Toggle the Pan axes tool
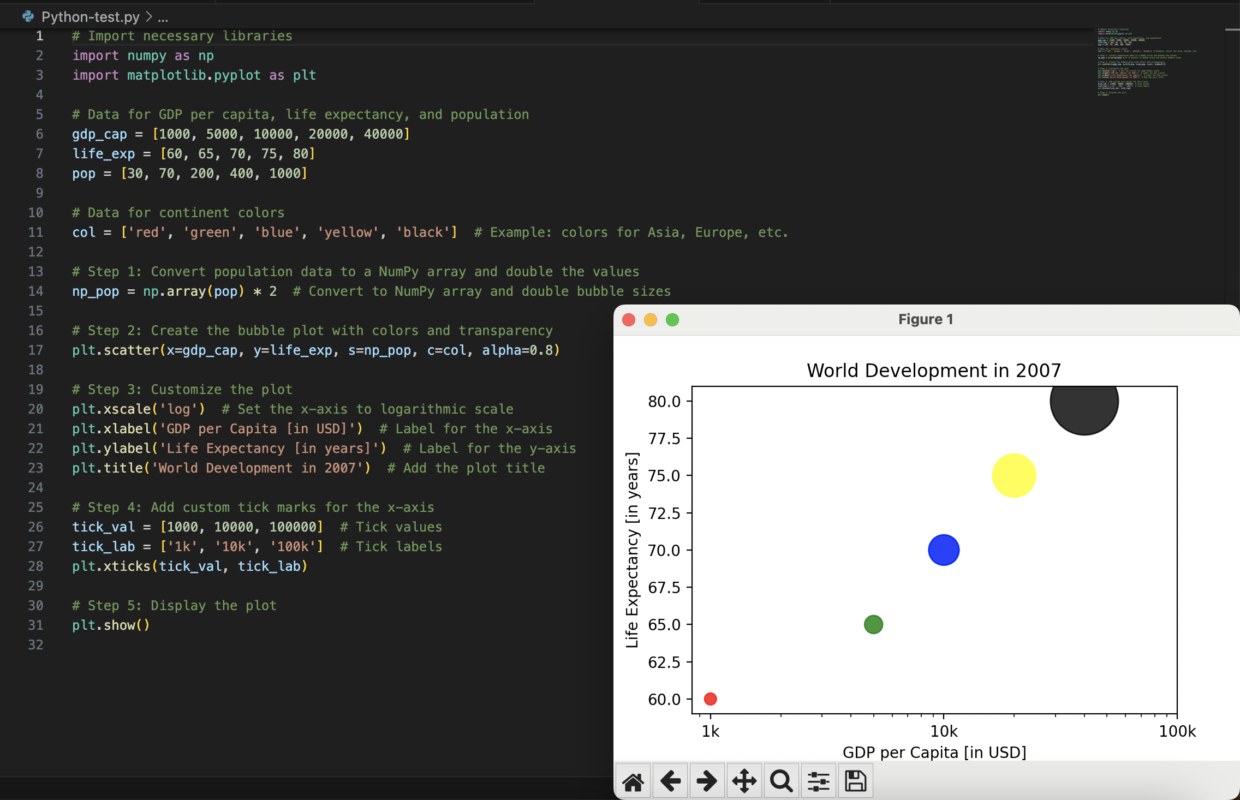The height and width of the screenshot is (800, 1240). tap(744, 781)
